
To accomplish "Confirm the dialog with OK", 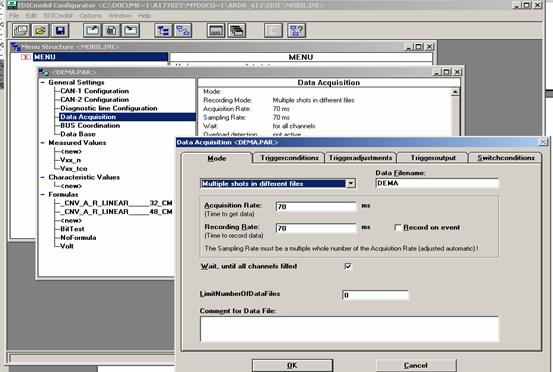I will pyautogui.click(x=292, y=365).
